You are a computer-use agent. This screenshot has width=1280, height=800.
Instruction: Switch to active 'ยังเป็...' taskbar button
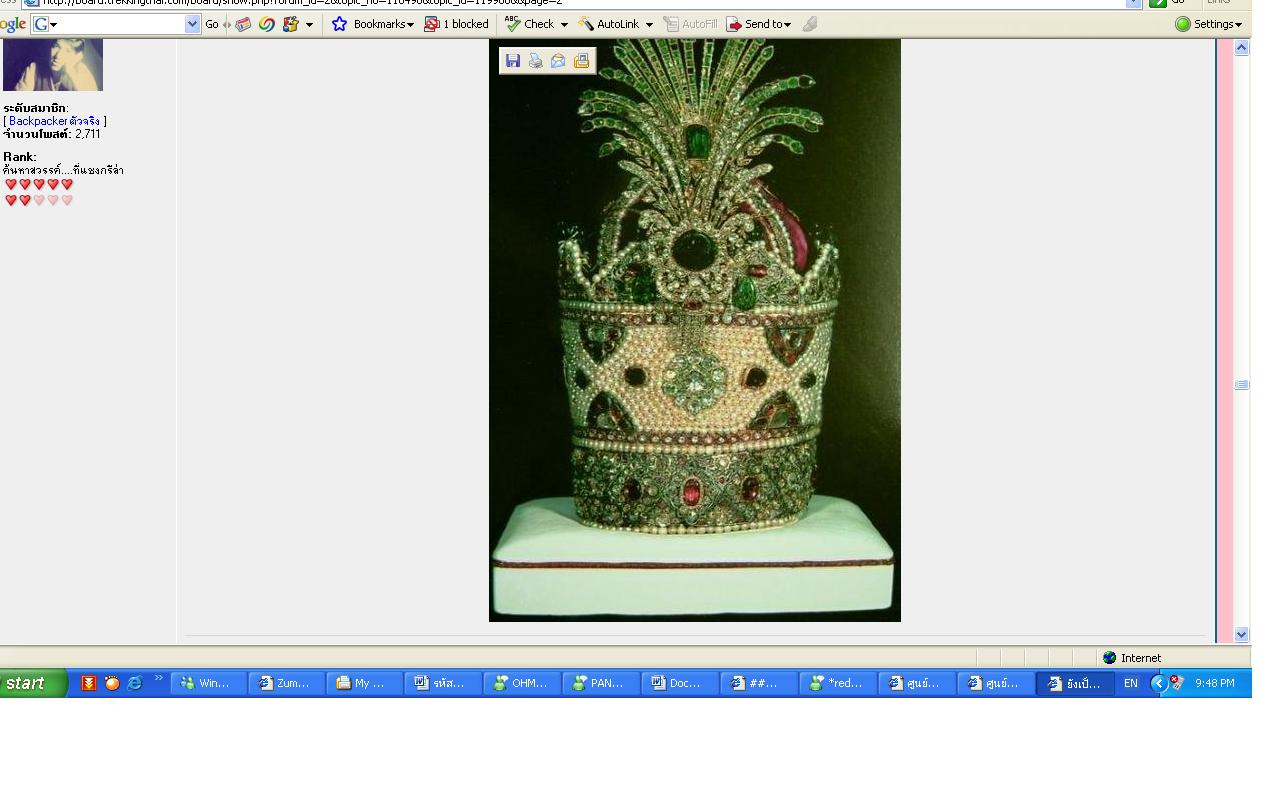(x=1075, y=683)
